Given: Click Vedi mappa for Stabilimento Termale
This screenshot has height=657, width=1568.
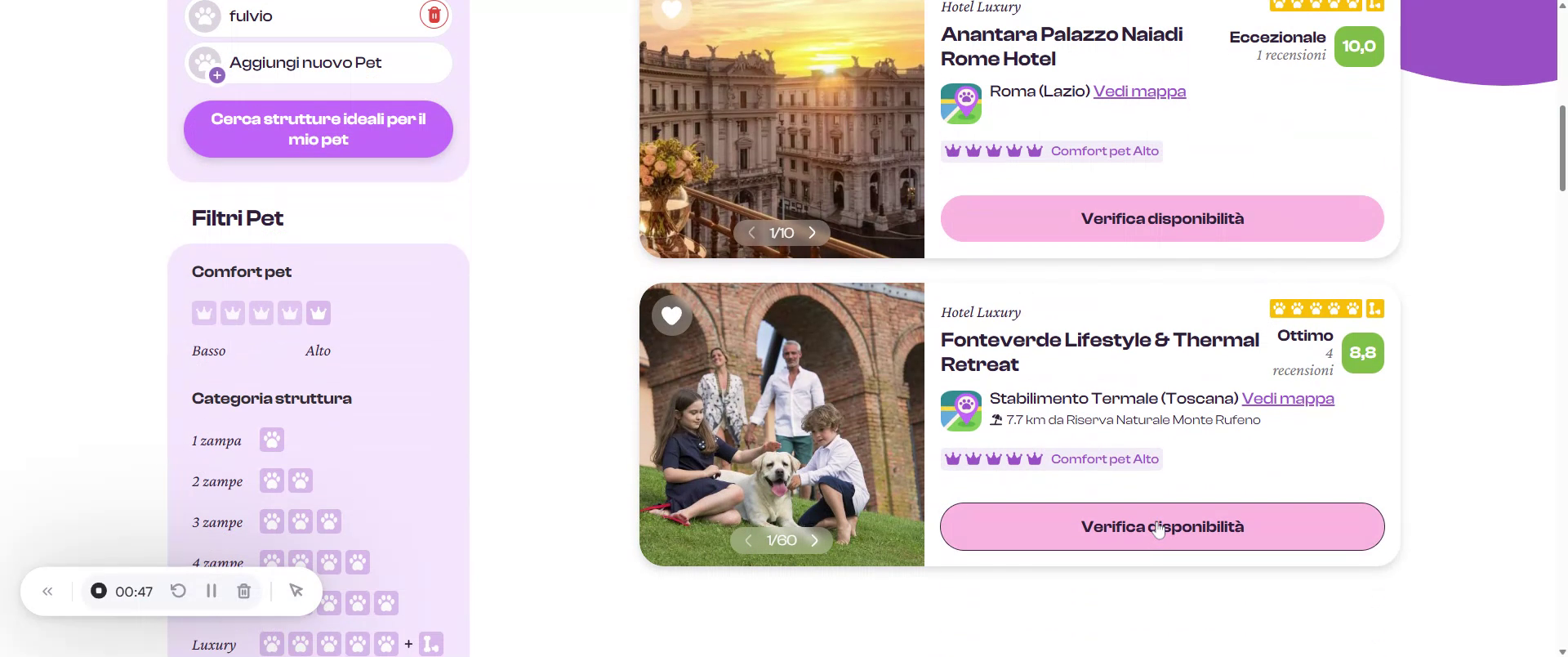Looking at the screenshot, I should click(1288, 399).
